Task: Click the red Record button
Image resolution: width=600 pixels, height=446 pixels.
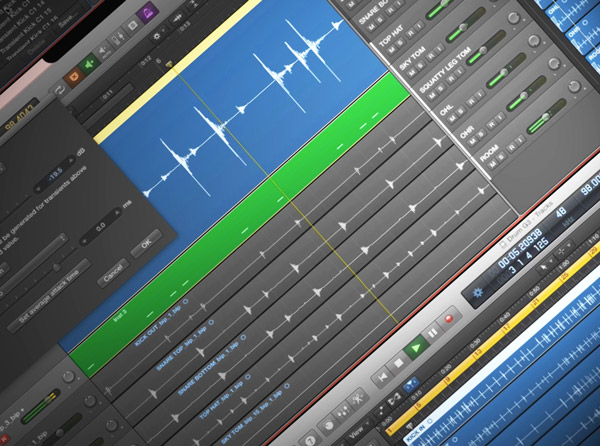Action: click(449, 319)
